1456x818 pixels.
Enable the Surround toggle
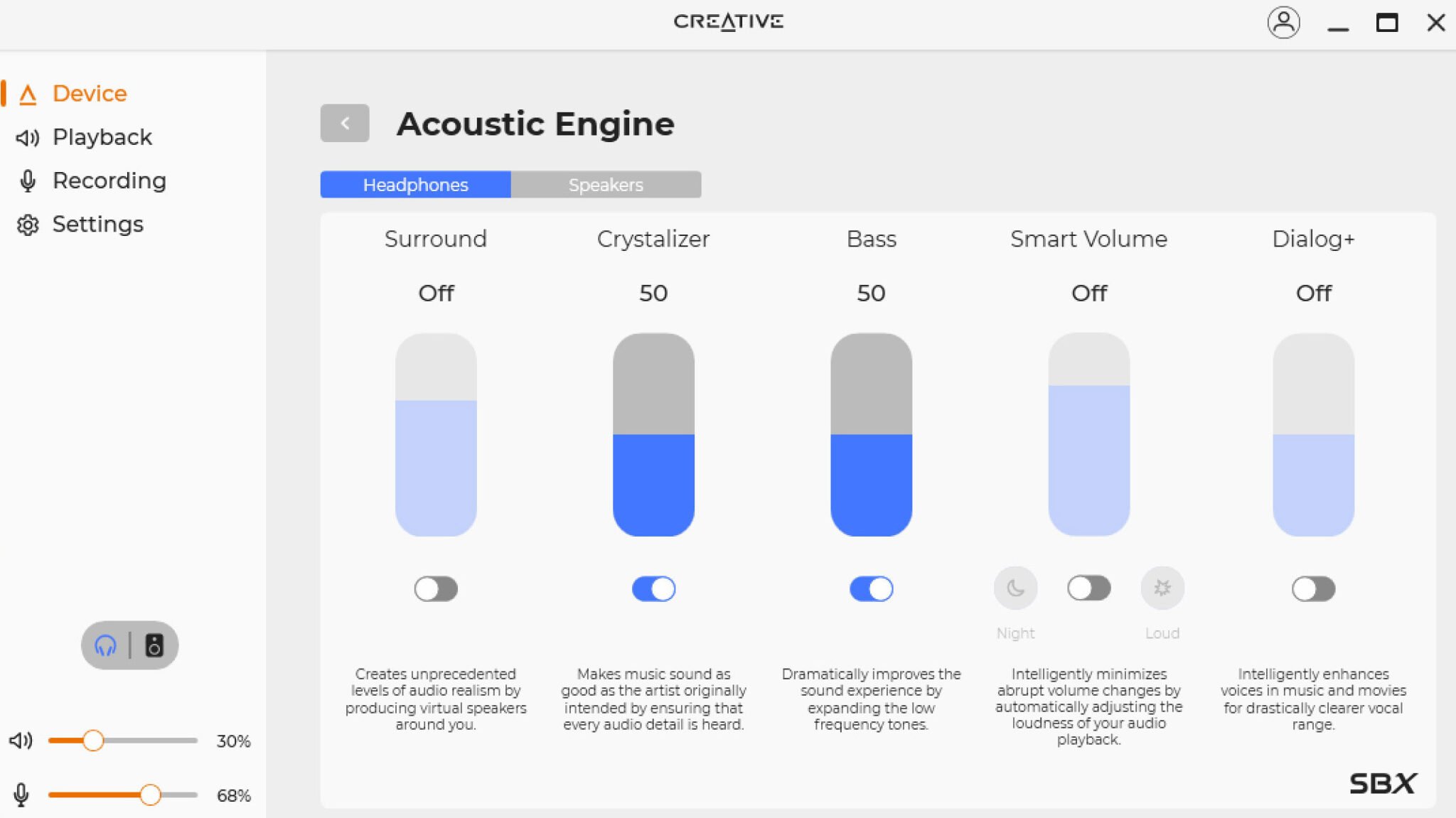(436, 588)
